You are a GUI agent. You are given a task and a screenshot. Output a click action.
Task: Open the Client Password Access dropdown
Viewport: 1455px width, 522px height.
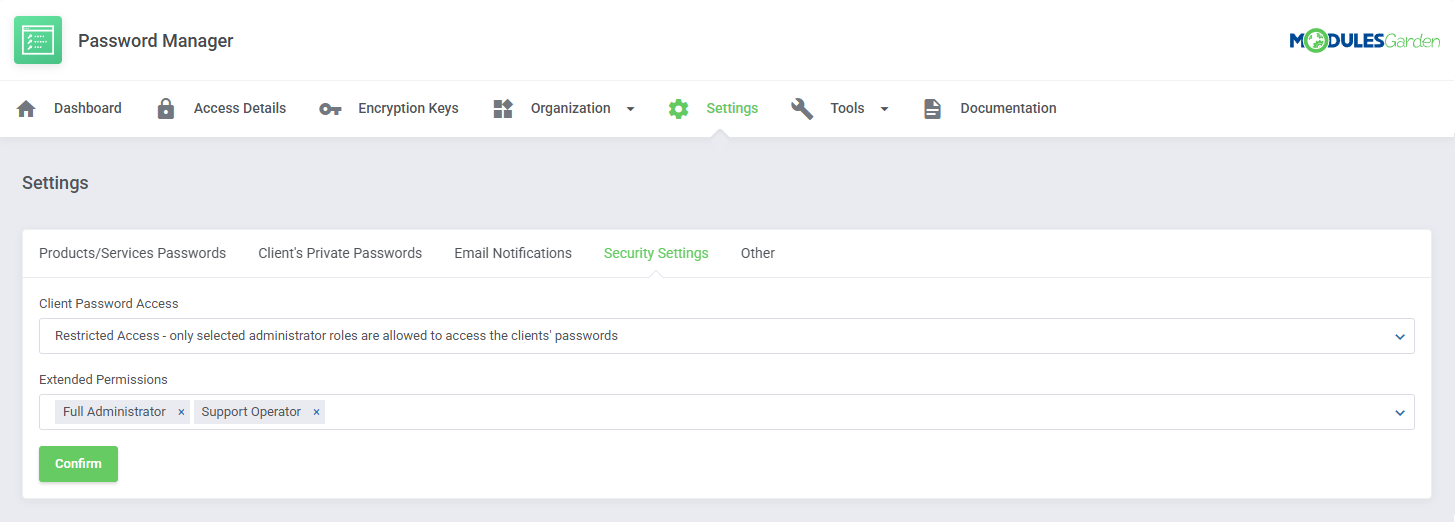(727, 336)
